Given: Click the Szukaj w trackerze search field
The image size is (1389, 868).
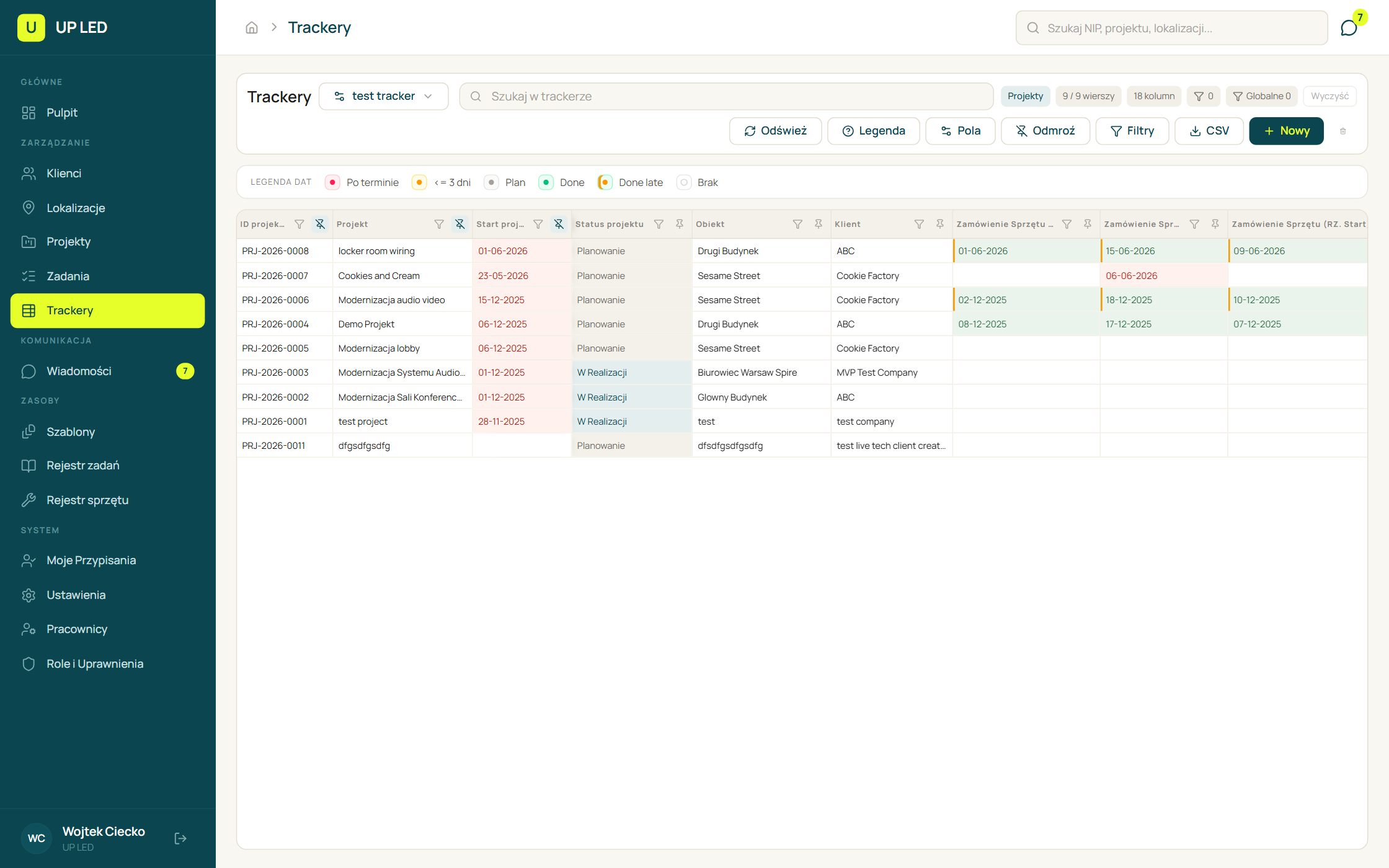Looking at the screenshot, I should point(726,96).
